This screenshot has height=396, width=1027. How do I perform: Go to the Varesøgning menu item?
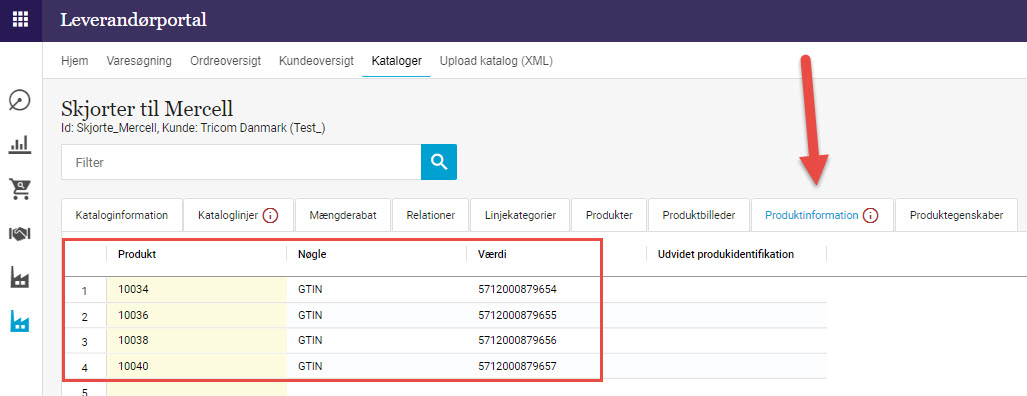tap(139, 61)
